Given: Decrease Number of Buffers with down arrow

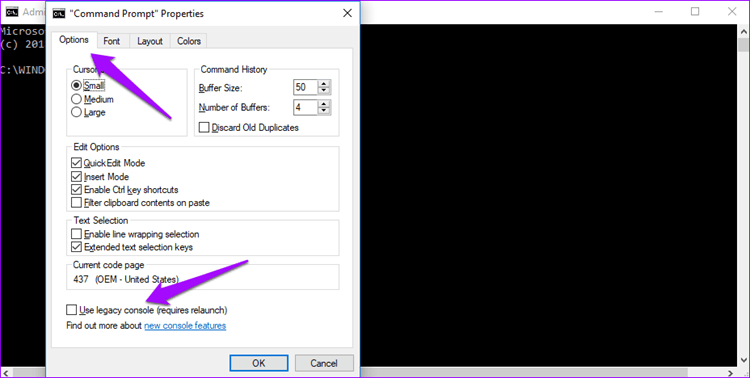Looking at the screenshot, I should coord(324,111).
